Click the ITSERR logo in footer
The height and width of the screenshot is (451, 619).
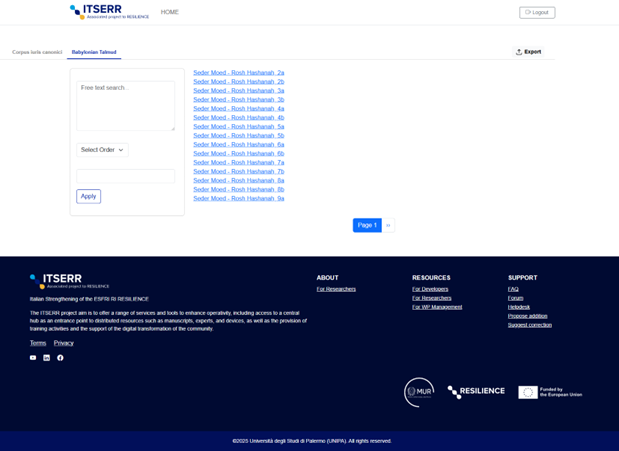click(x=69, y=280)
